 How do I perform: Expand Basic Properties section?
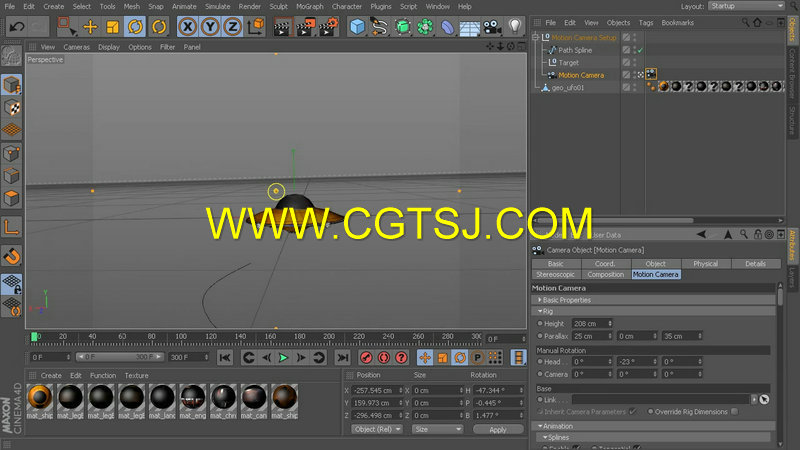[540, 300]
